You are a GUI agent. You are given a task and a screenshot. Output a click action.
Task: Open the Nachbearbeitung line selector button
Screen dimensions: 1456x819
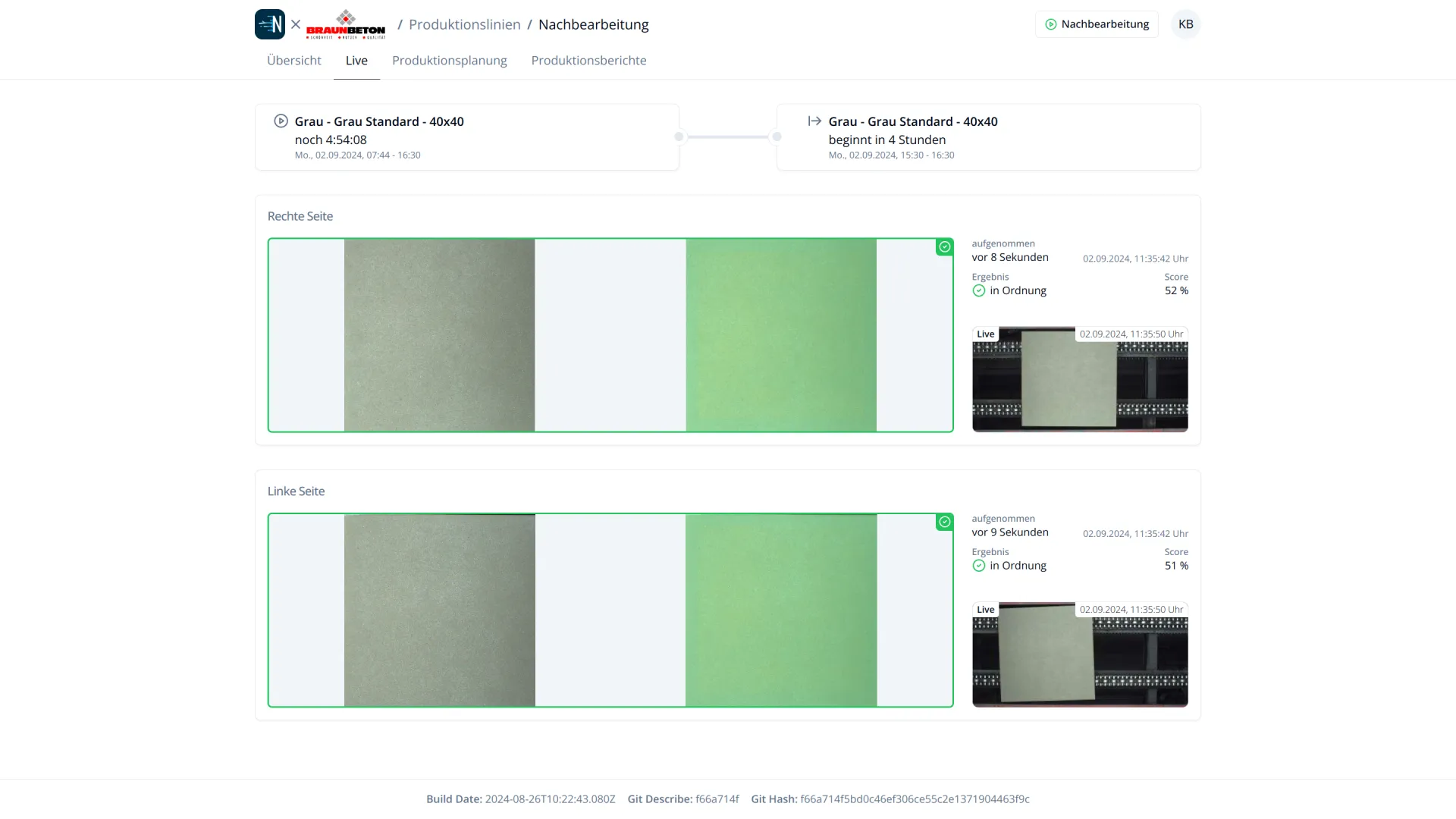click(x=1097, y=24)
